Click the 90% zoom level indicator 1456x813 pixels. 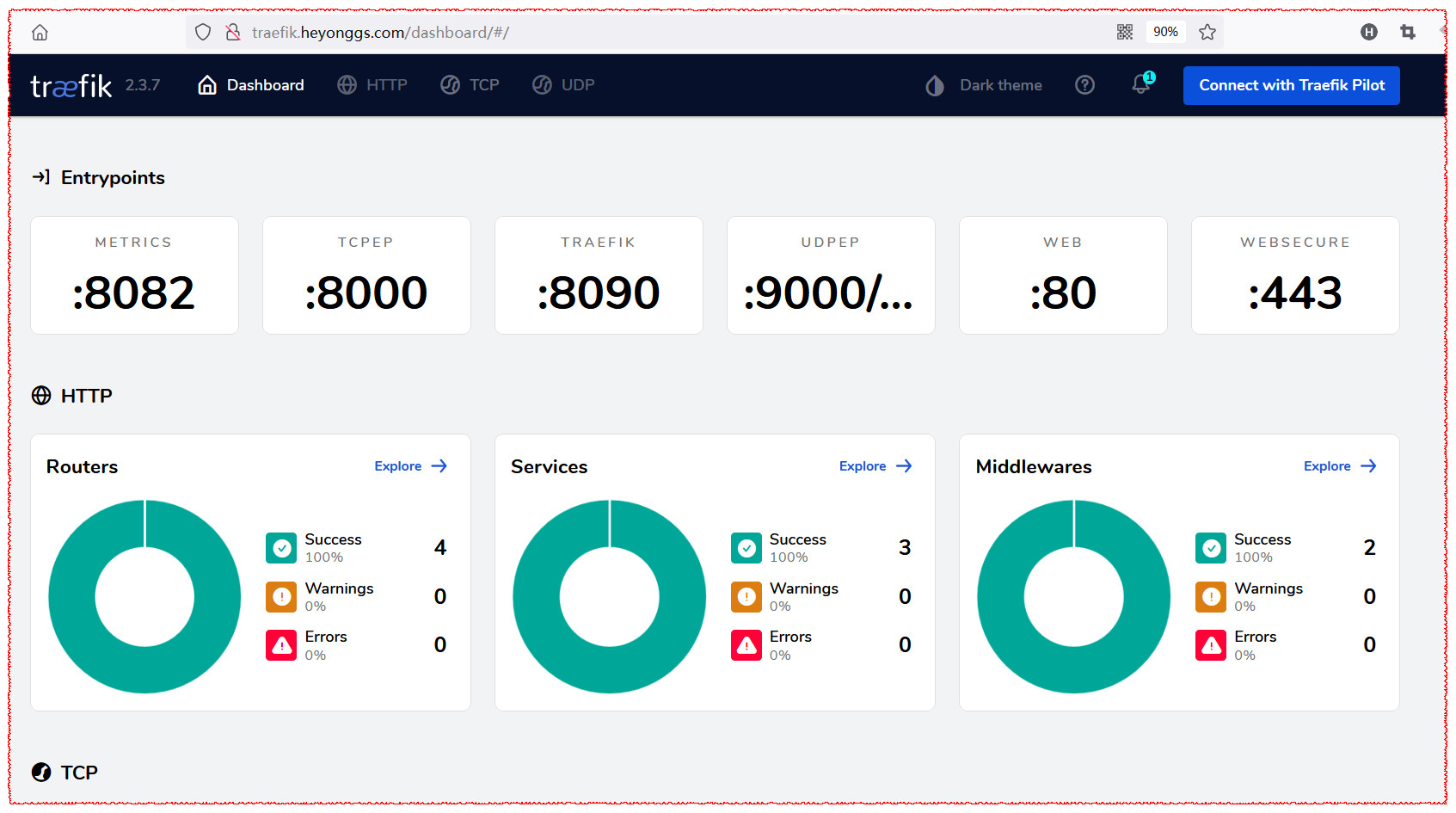click(x=1165, y=32)
